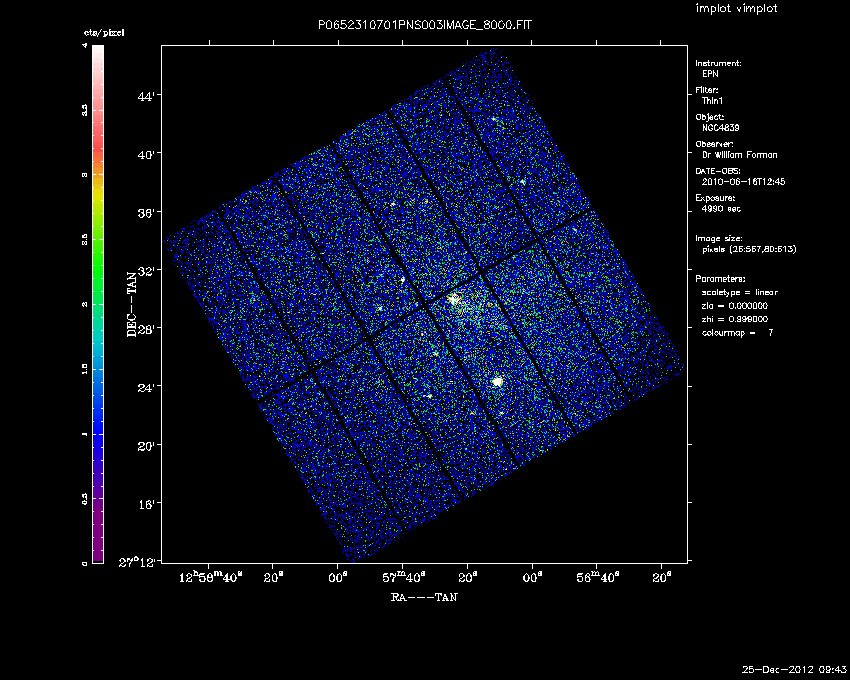The width and height of the screenshot is (850, 680).
Task: Click the timestamp 25-Dec-2012 09:43
Action: click(x=794, y=670)
